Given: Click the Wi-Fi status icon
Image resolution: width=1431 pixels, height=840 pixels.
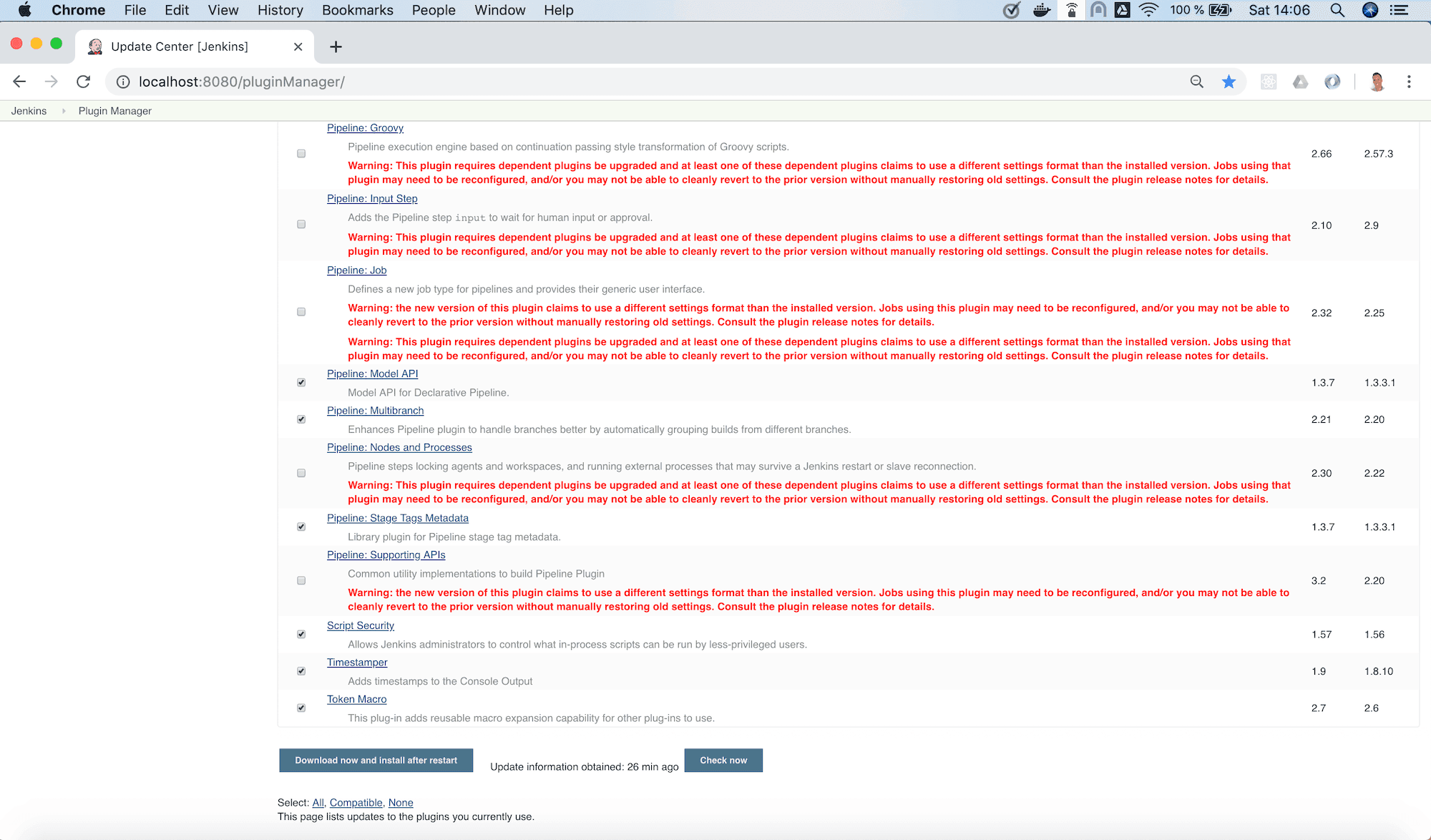Looking at the screenshot, I should (1148, 10).
